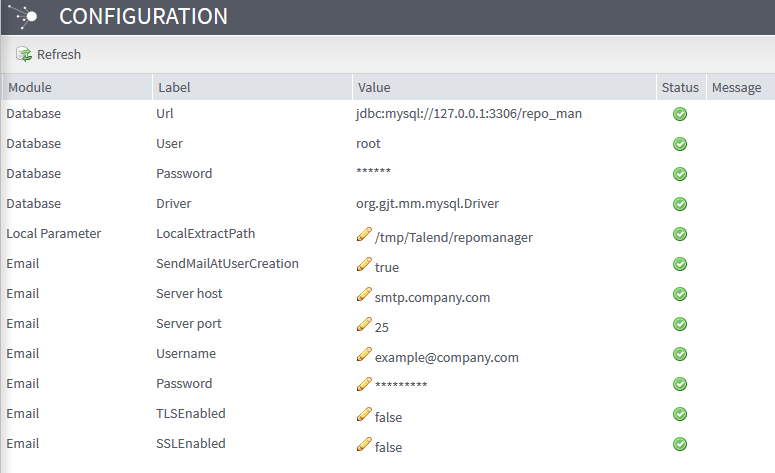Screen dimensions: 775x473
Task: Click green status check for Database Url
Action: pos(680,114)
